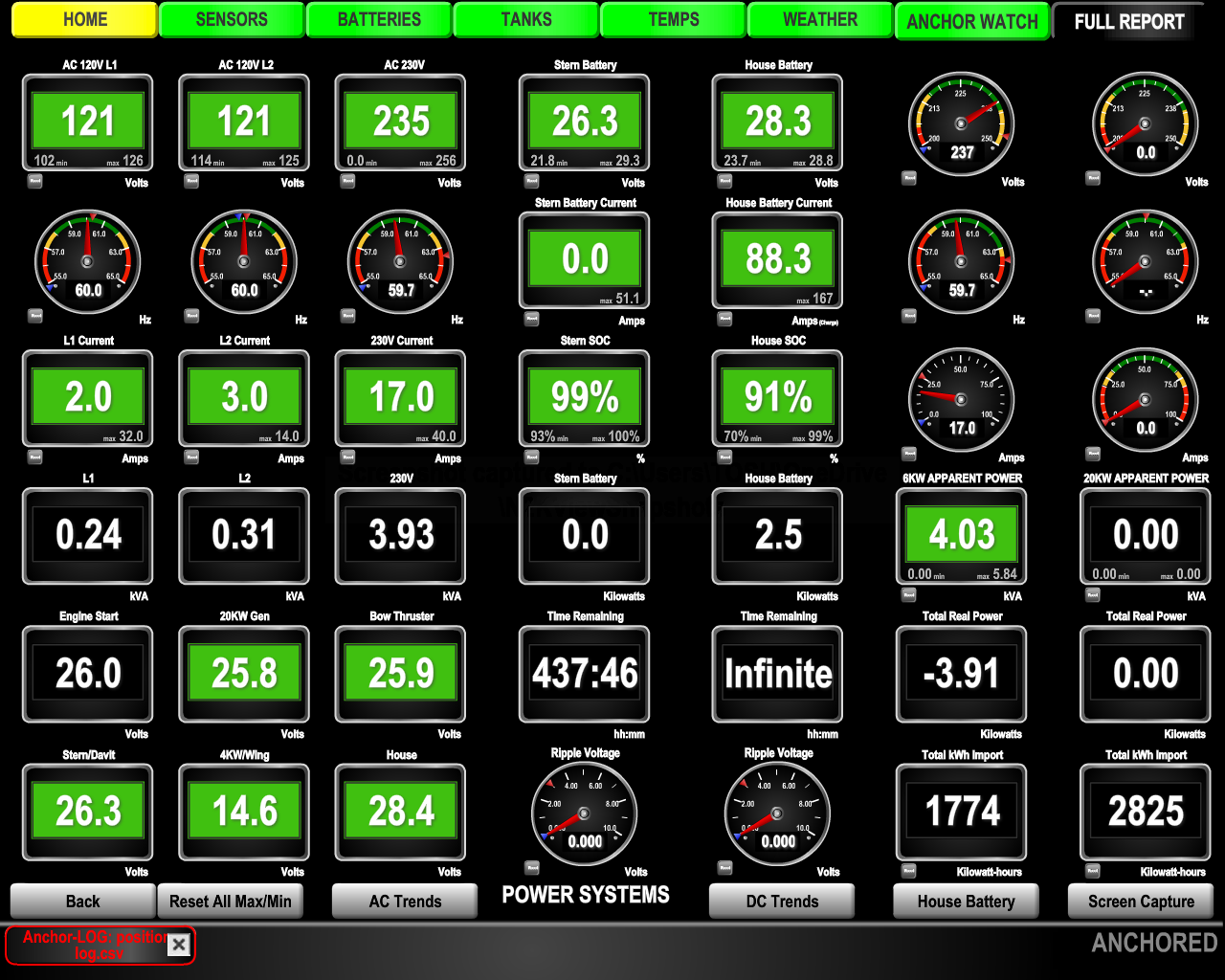Open the WEATHER tab
This screenshot has width=1225, height=980.
[820, 19]
